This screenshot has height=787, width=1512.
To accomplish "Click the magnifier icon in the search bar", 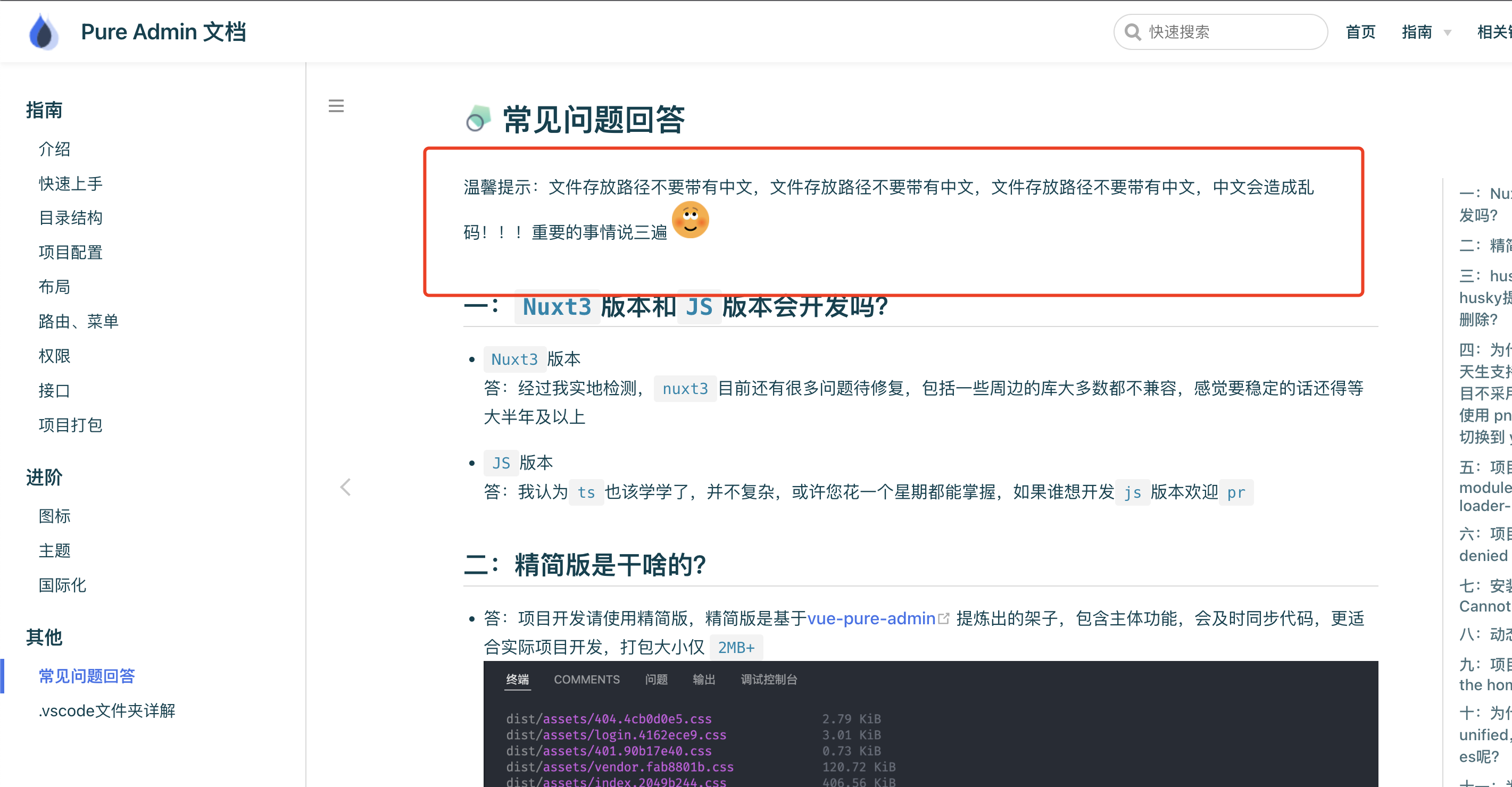I will pos(1133,32).
